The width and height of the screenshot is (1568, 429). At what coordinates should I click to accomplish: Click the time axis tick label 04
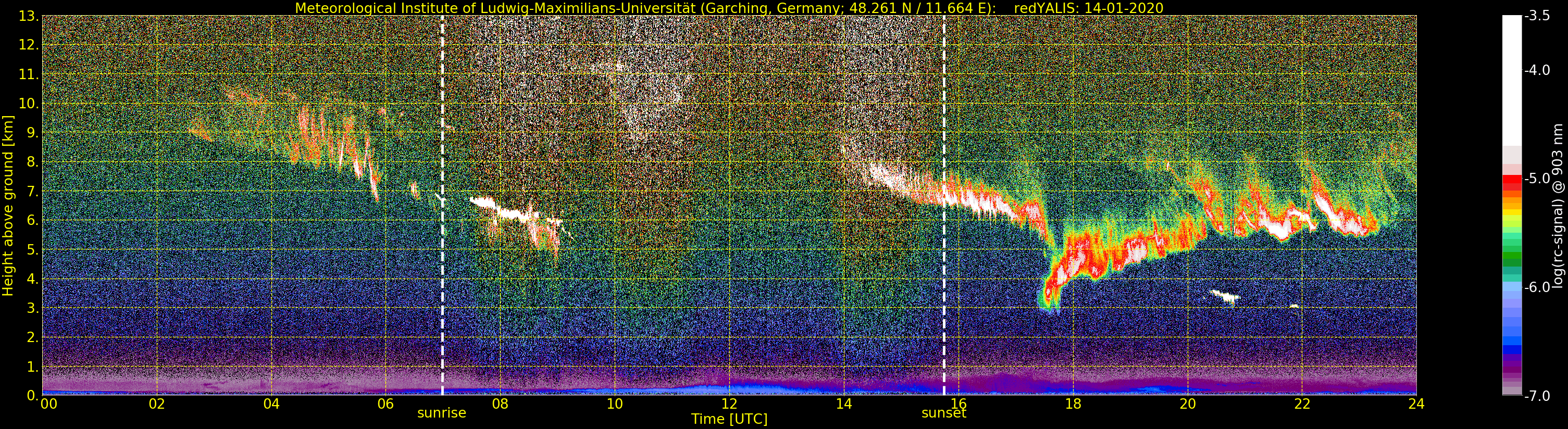point(271,404)
